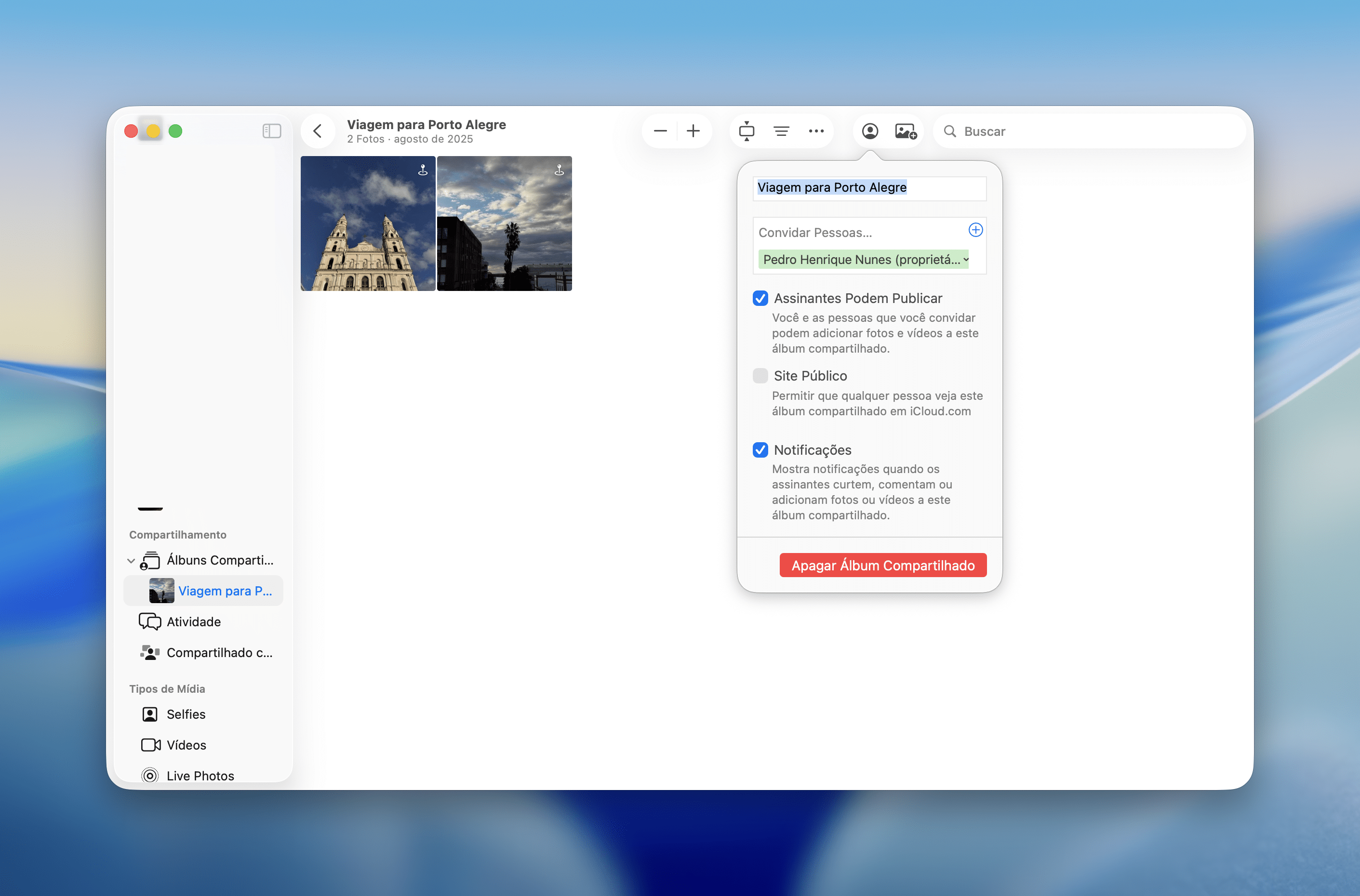Screen dimensions: 1360x896
Task: Enable the Site Público checkbox
Action: tap(760, 375)
